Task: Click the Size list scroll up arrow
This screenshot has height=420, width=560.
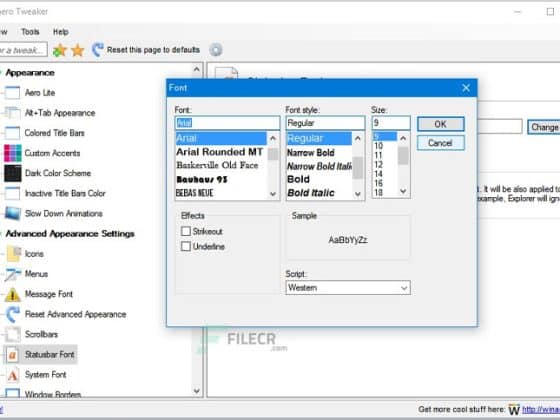Action: pyautogui.click(x=403, y=138)
